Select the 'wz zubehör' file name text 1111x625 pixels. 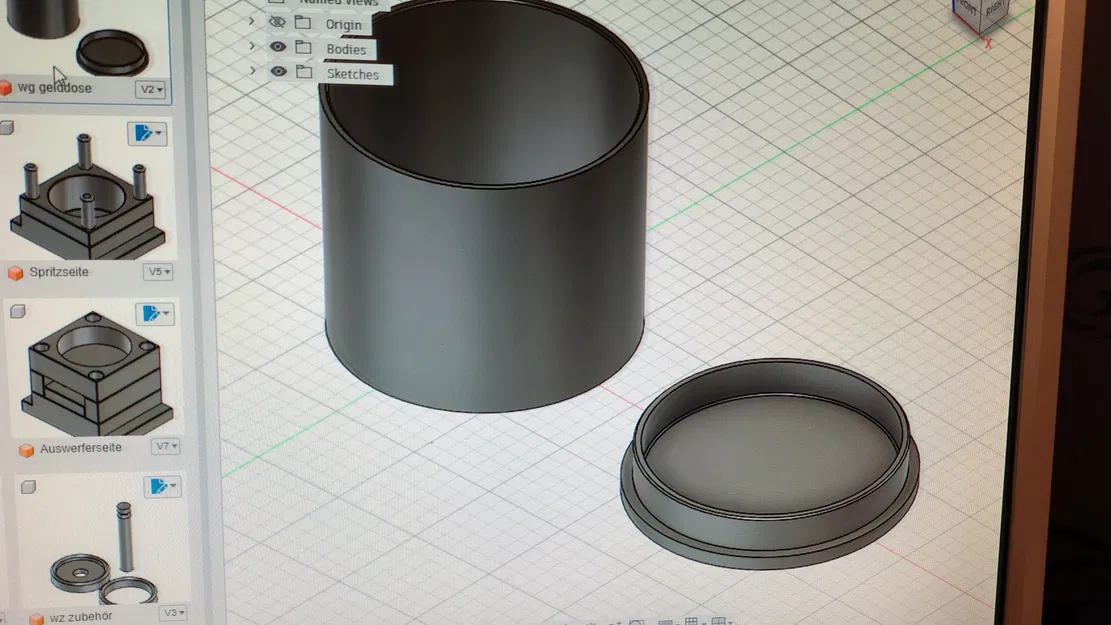coord(81,616)
